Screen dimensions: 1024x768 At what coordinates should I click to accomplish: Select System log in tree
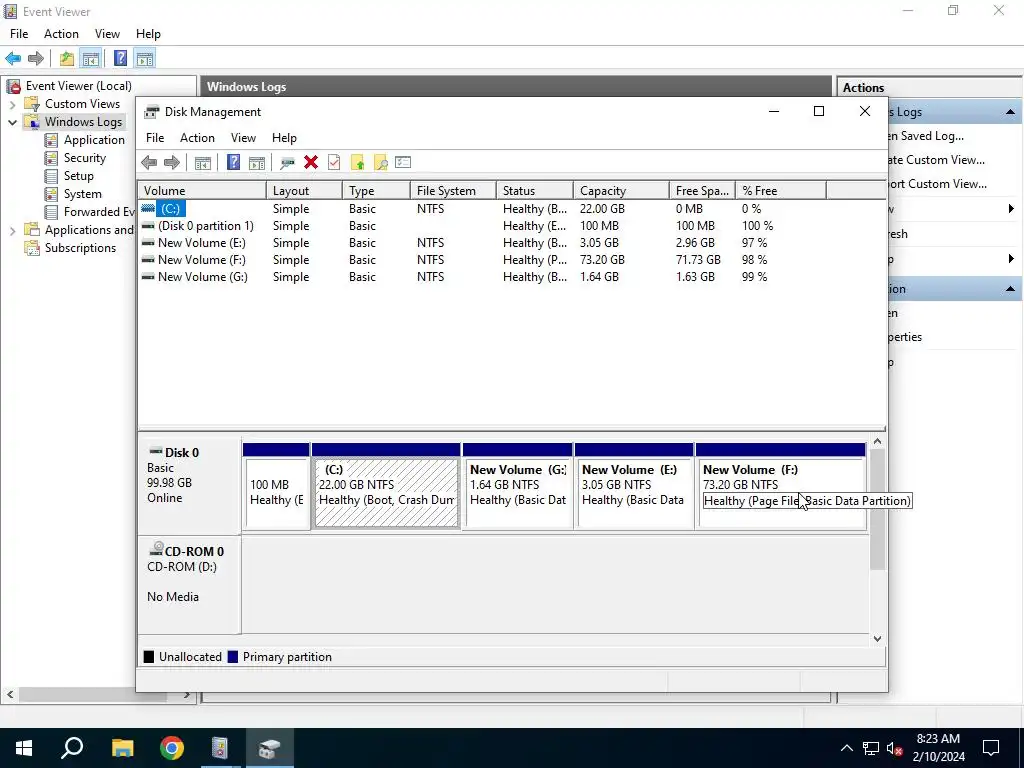[x=82, y=194]
